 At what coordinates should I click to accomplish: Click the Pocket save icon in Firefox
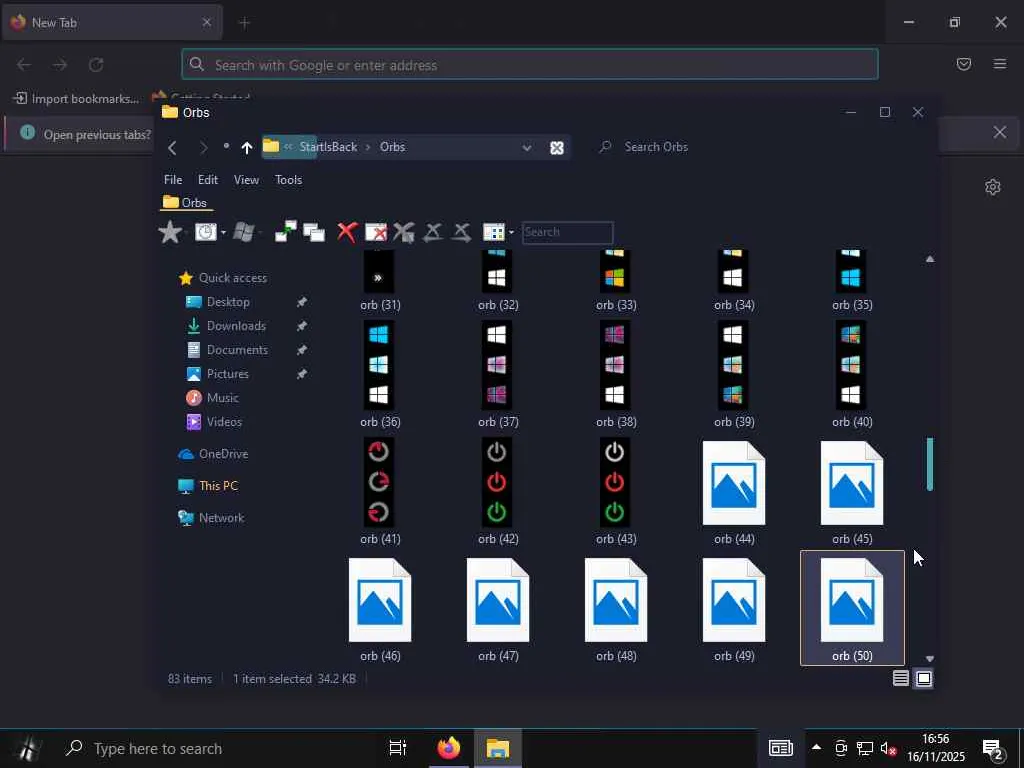point(964,64)
